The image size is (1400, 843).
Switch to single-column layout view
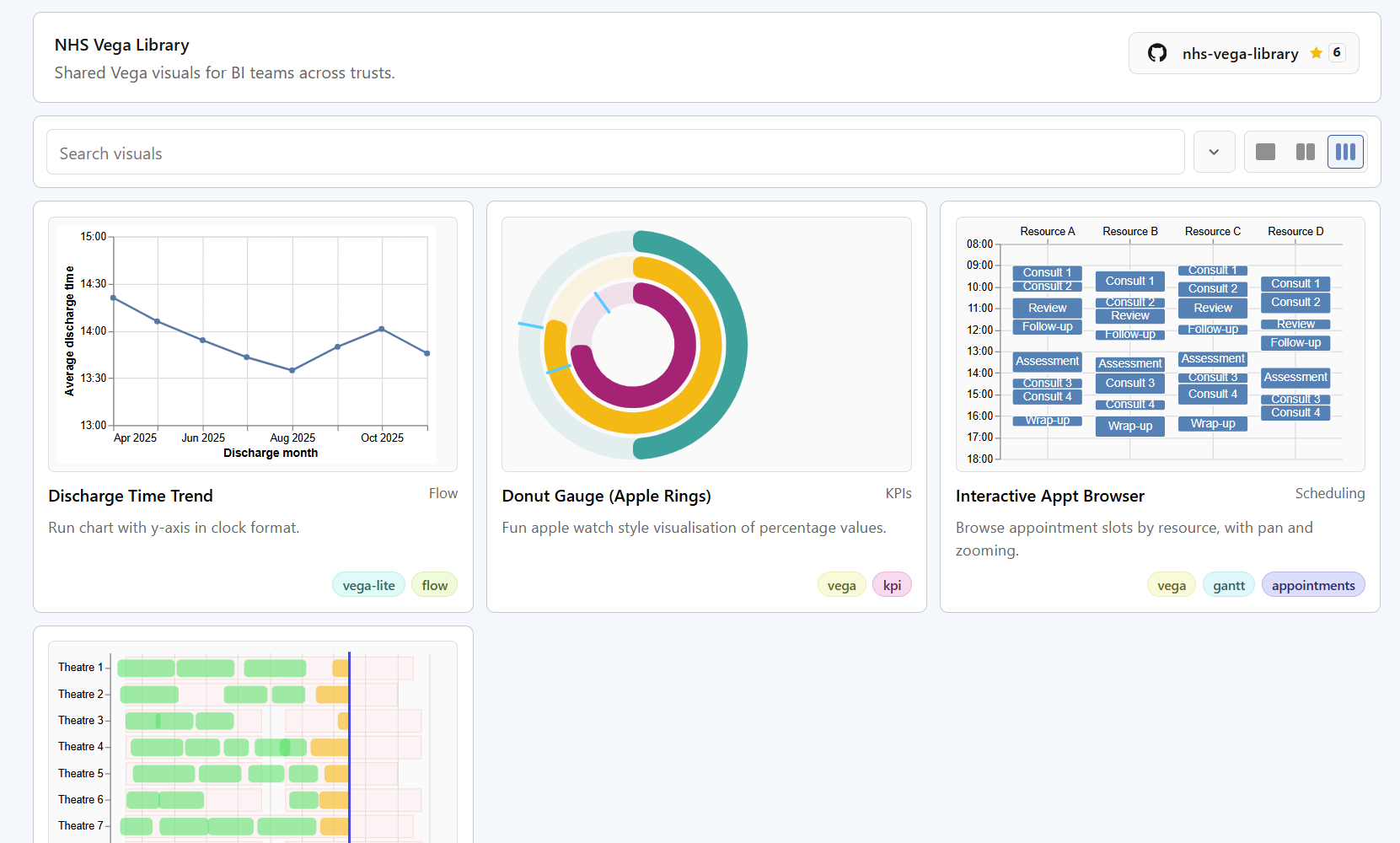[x=1265, y=152]
